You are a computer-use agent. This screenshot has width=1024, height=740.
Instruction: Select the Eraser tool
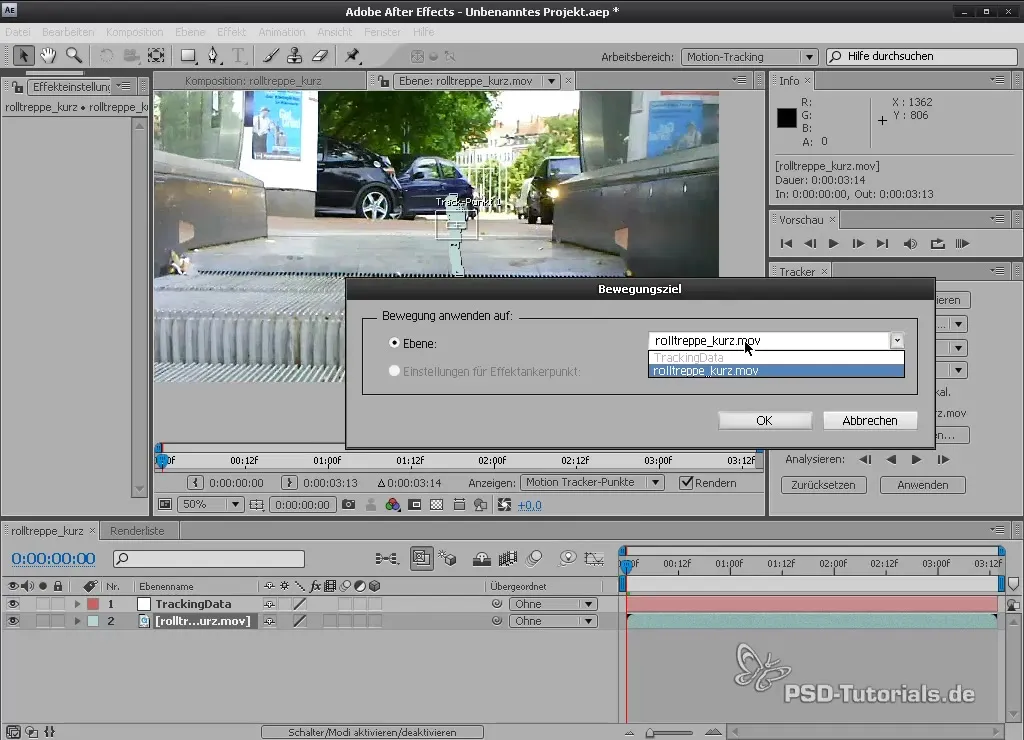[x=319, y=56]
